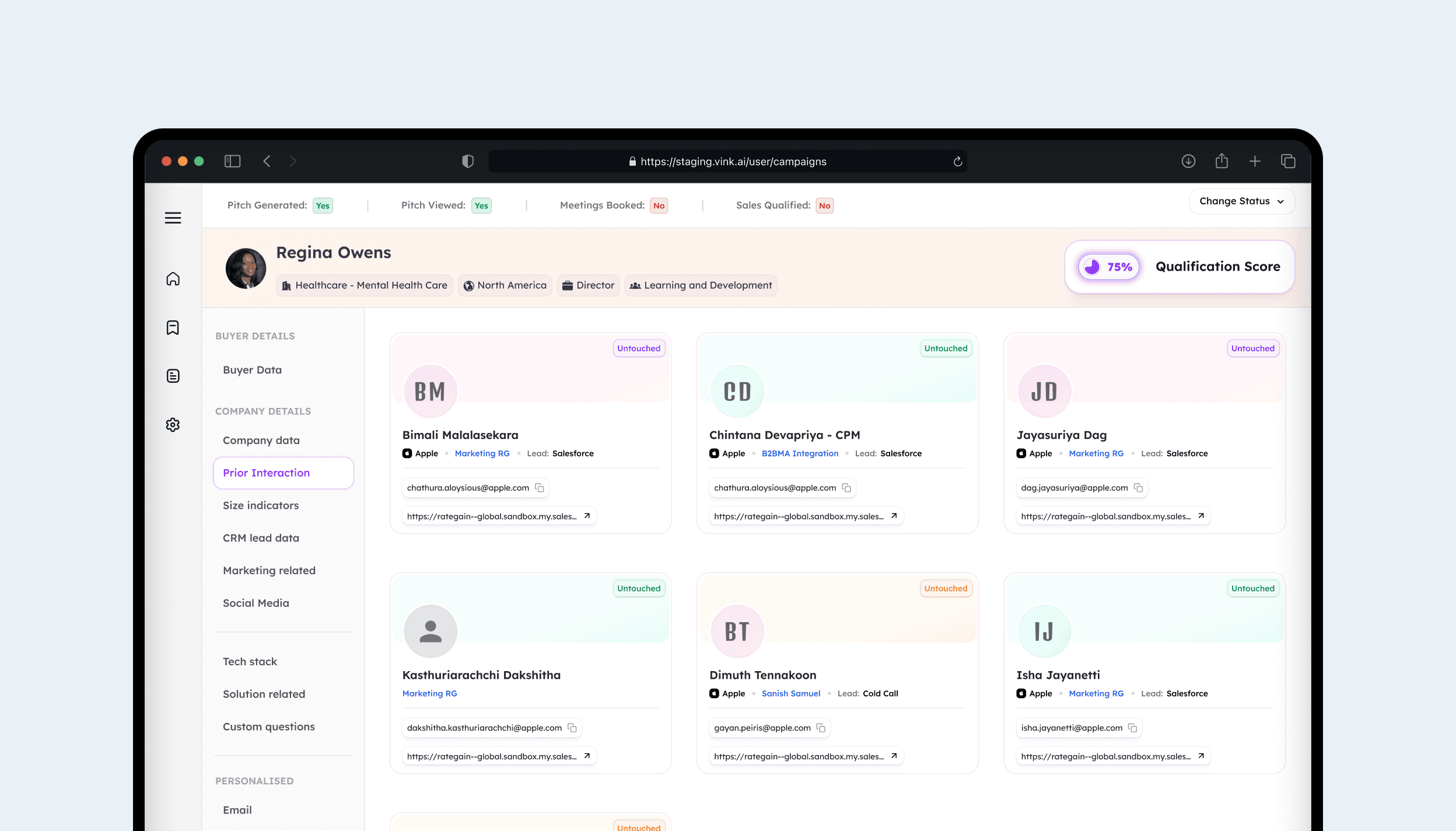The width and height of the screenshot is (1456, 831).
Task: Go to home via sidebar icon
Action: point(173,279)
